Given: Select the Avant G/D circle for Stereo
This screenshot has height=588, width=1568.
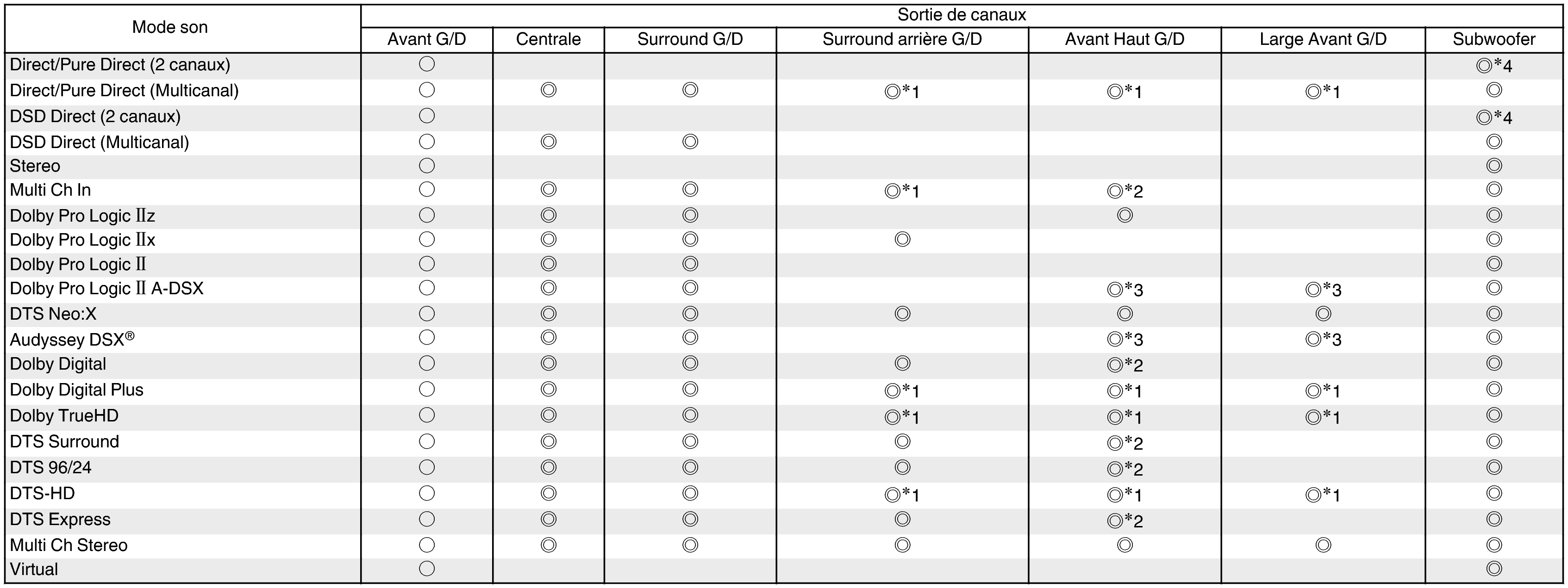Looking at the screenshot, I should [427, 166].
